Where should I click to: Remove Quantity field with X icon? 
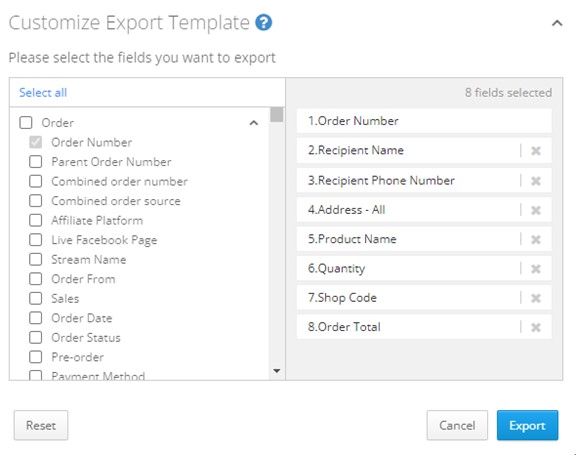coord(536,269)
